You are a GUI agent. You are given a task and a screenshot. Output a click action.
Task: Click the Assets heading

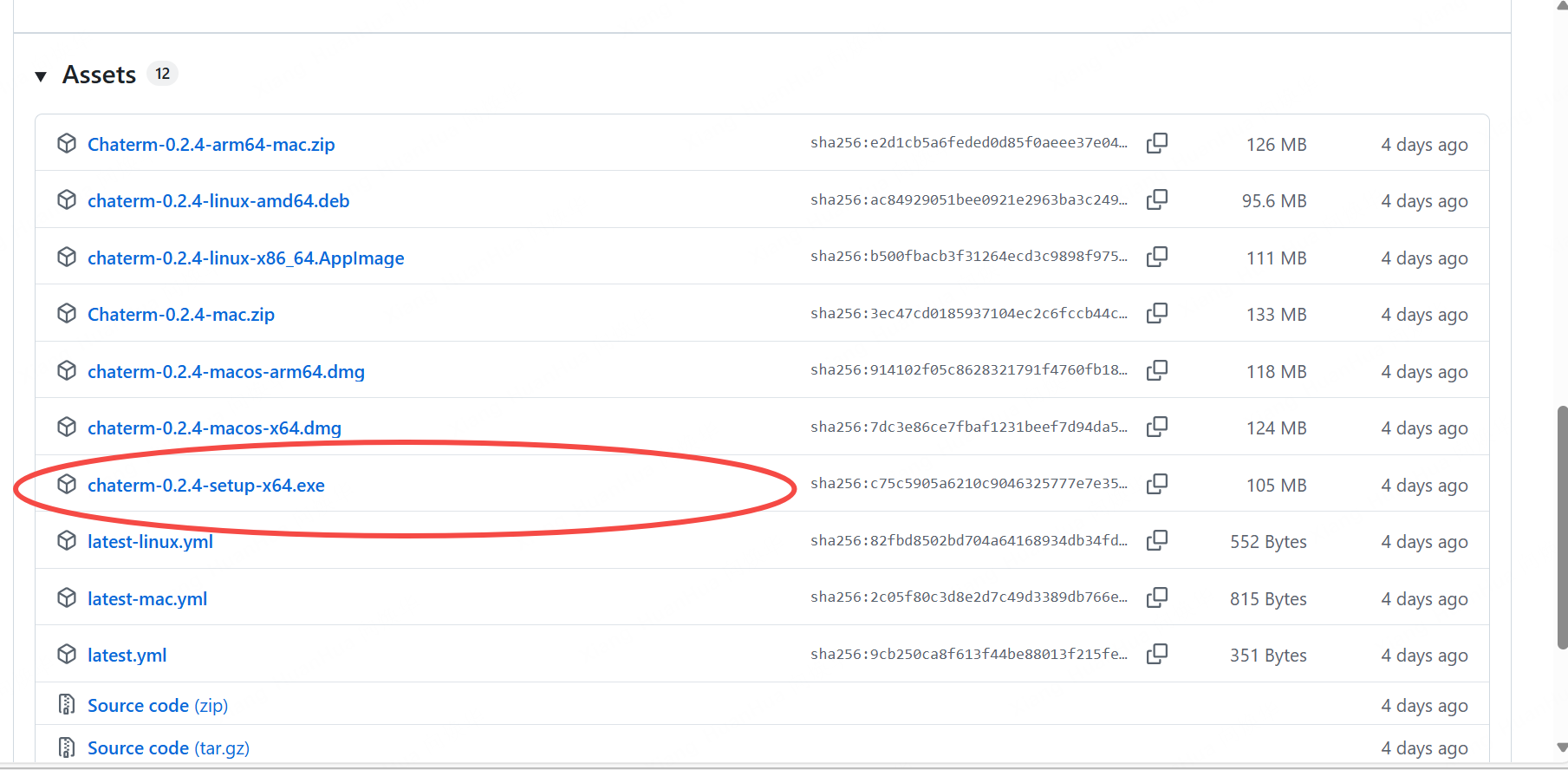tap(100, 75)
